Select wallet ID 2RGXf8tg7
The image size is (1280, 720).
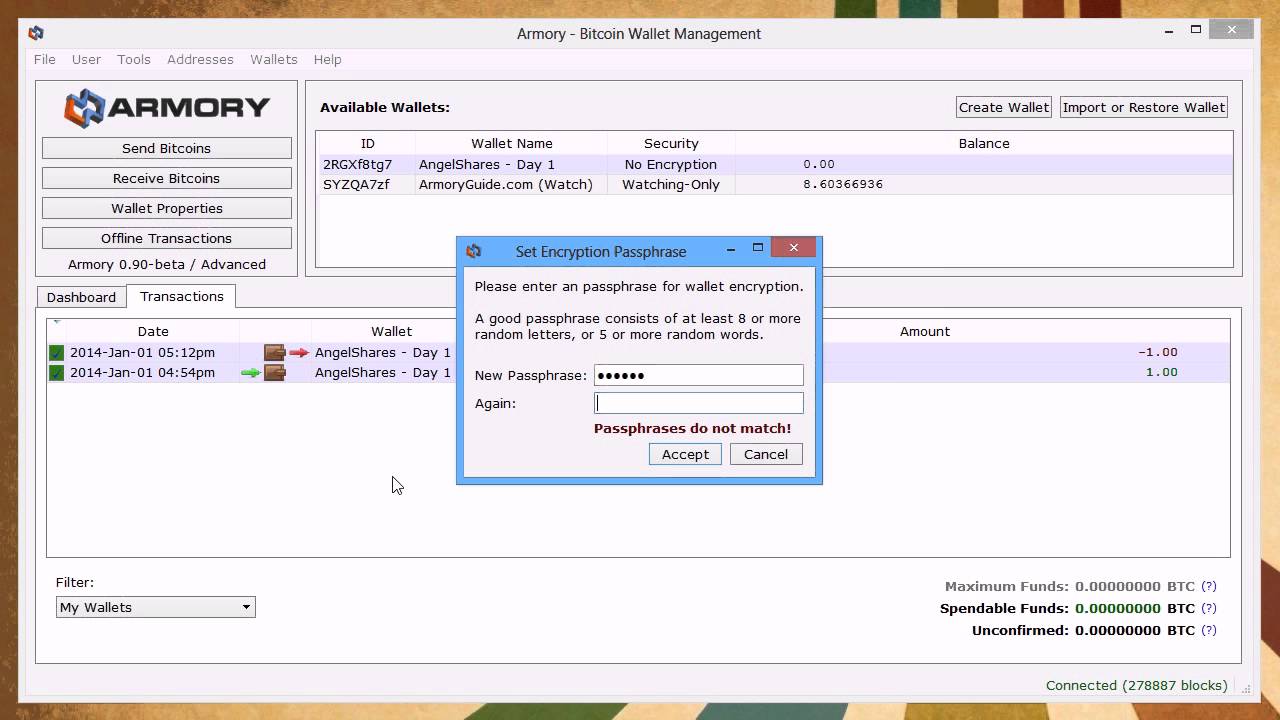[x=357, y=164]
